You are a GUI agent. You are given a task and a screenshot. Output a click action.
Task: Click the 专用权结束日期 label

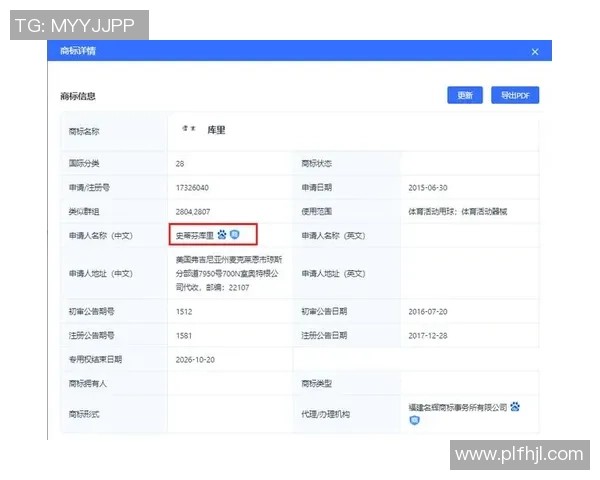(x=95, y=359)
